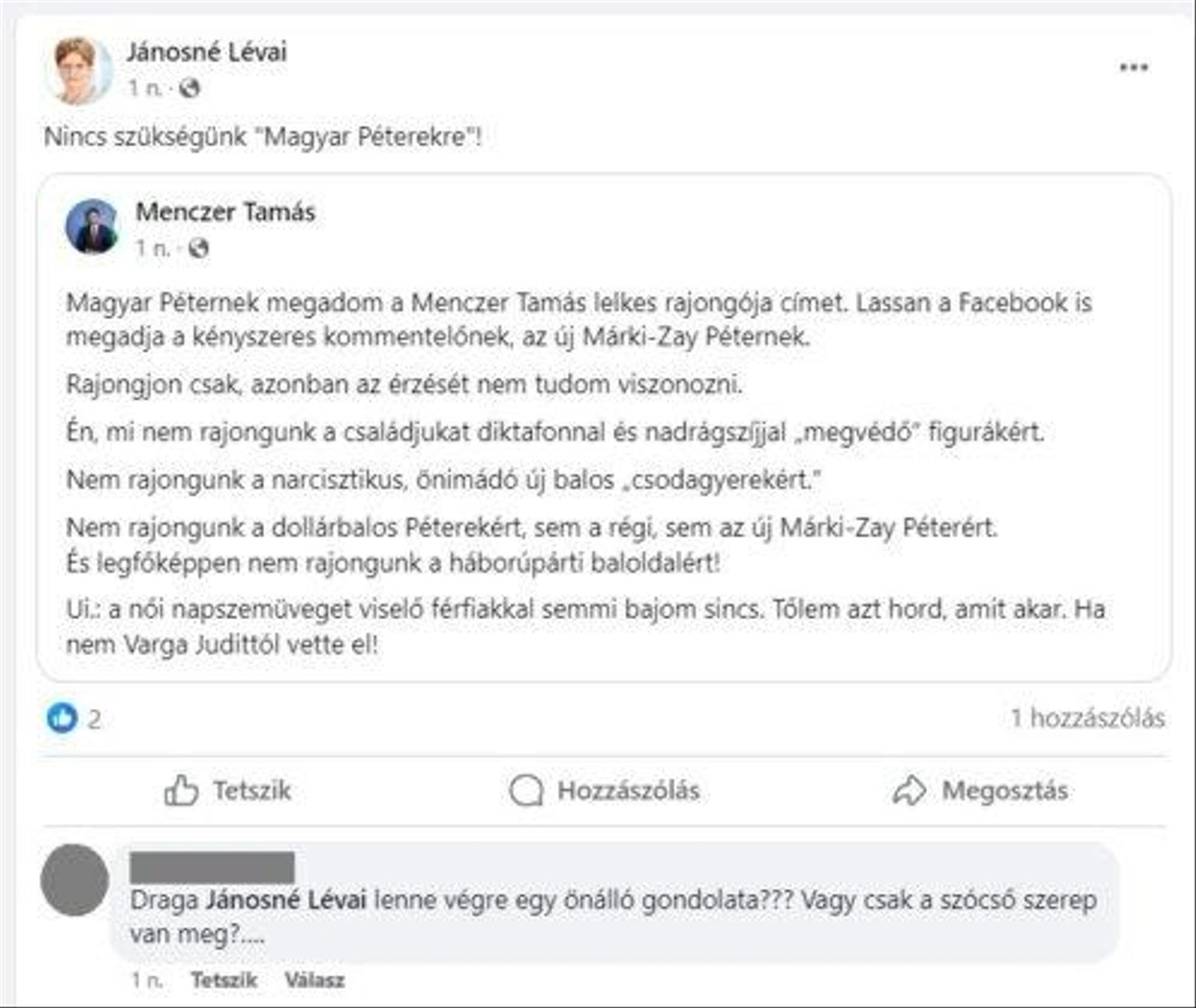Like the post with Tetszik button
The image size is (1196, 1008).
[228, 790]
